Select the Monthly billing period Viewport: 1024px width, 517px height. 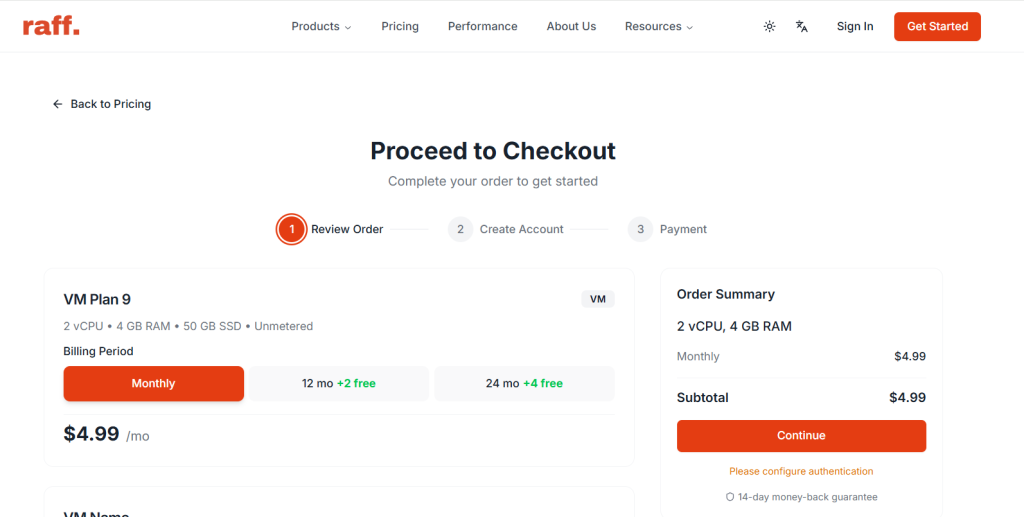tap(153, 384)
